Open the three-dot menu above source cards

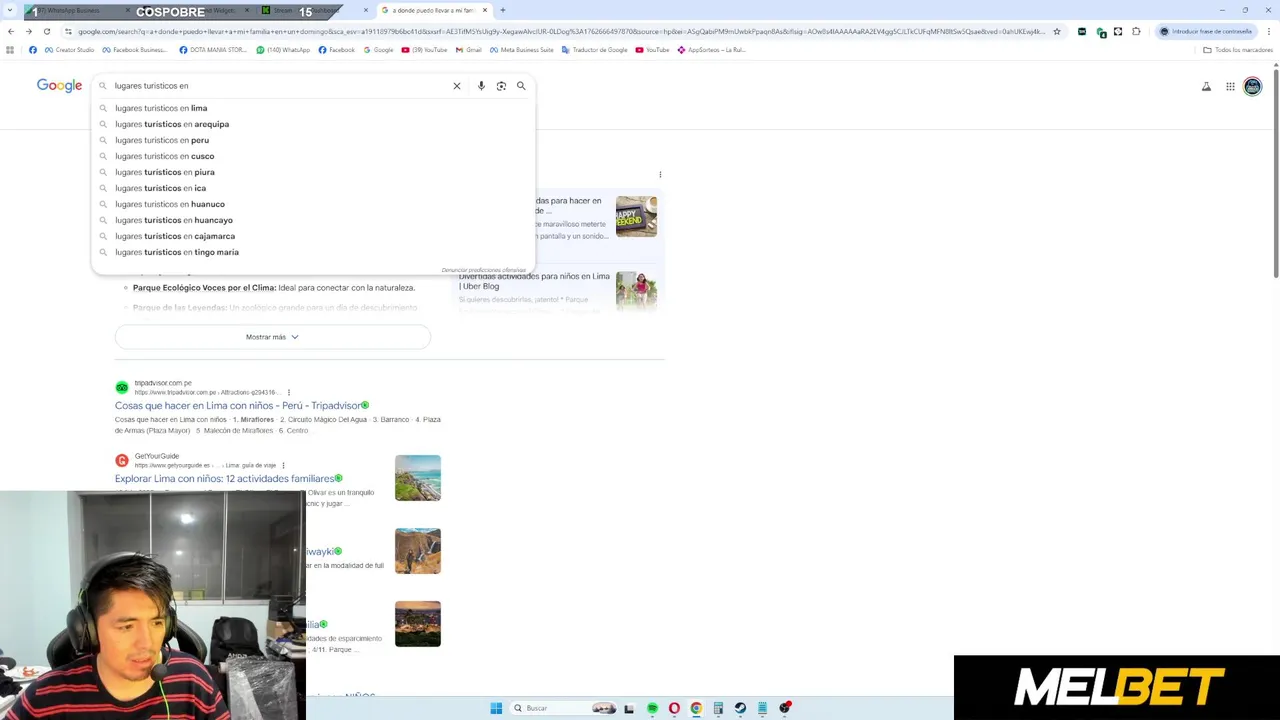(x=660, y=175)
